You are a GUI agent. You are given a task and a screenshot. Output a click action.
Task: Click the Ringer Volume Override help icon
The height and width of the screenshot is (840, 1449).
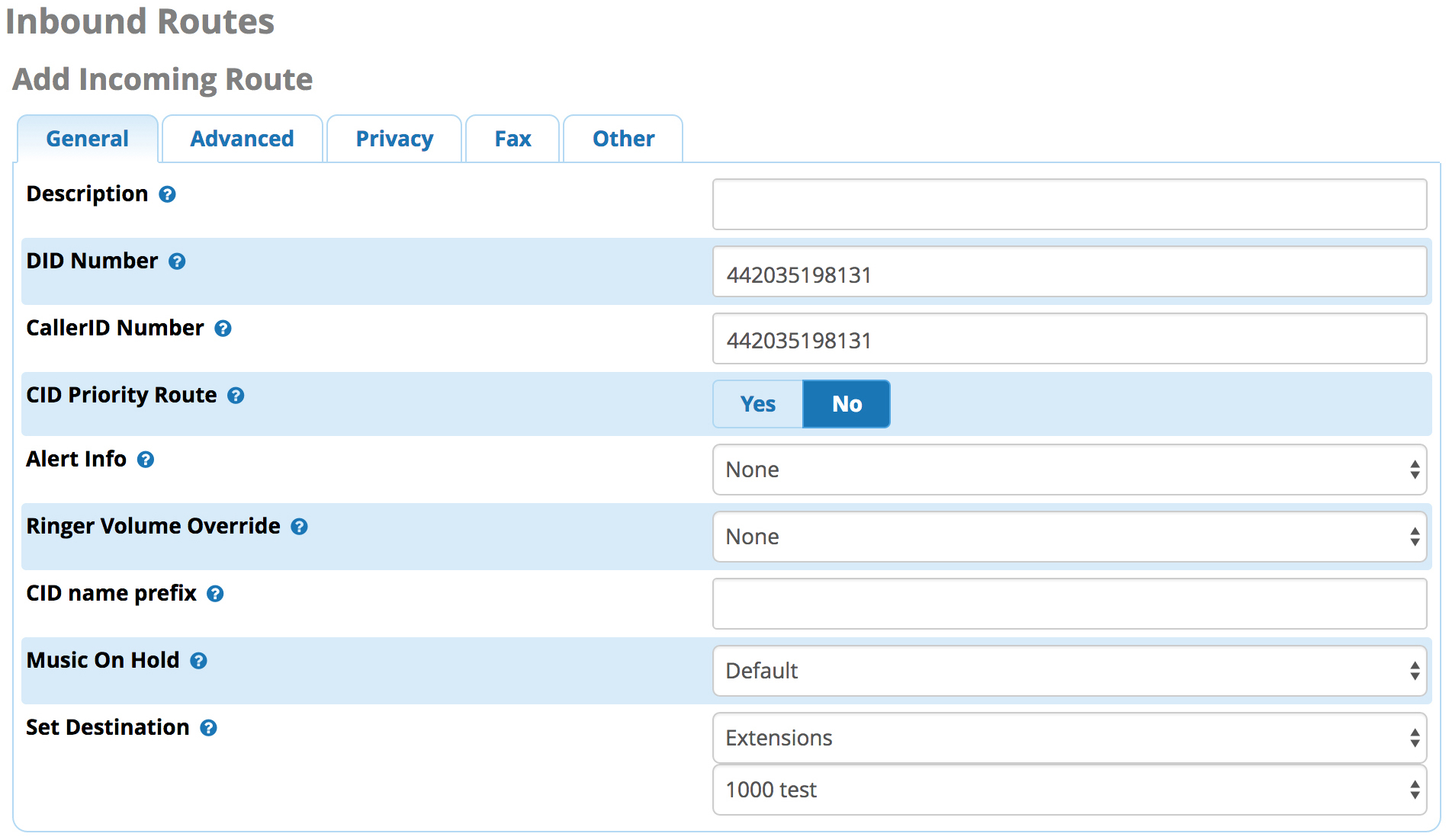click(300, 527)
